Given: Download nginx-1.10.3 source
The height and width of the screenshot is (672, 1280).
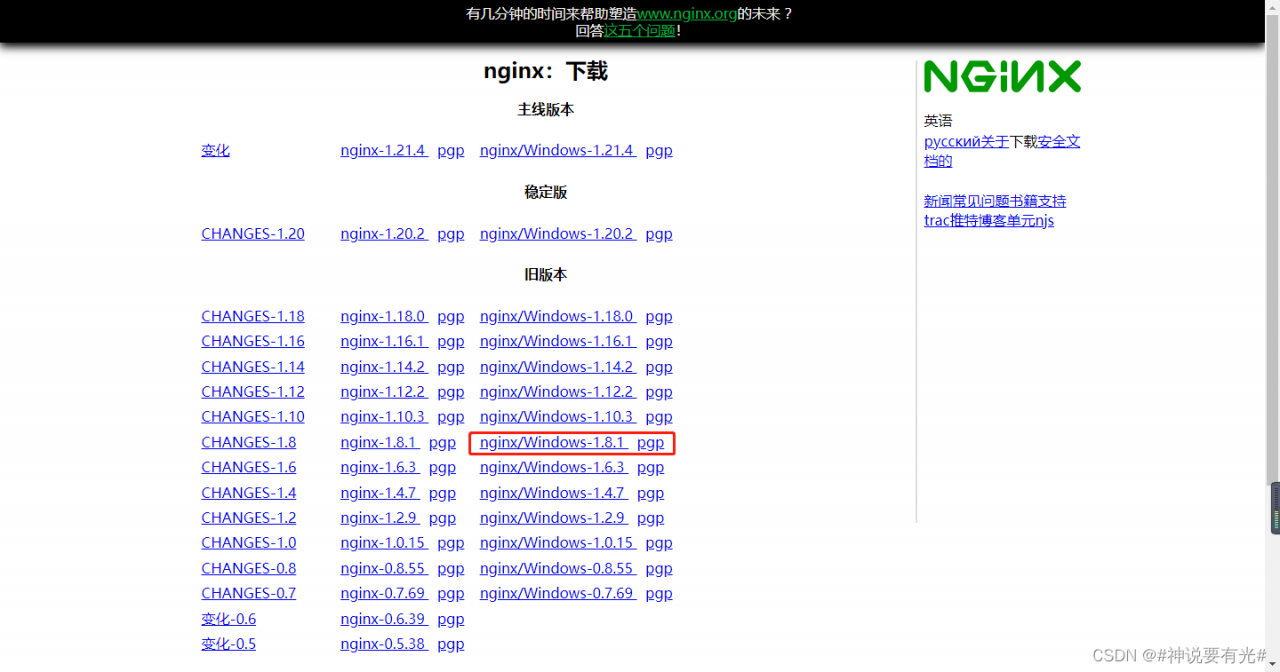Looking at the screenshot, I should pos(384,417).
